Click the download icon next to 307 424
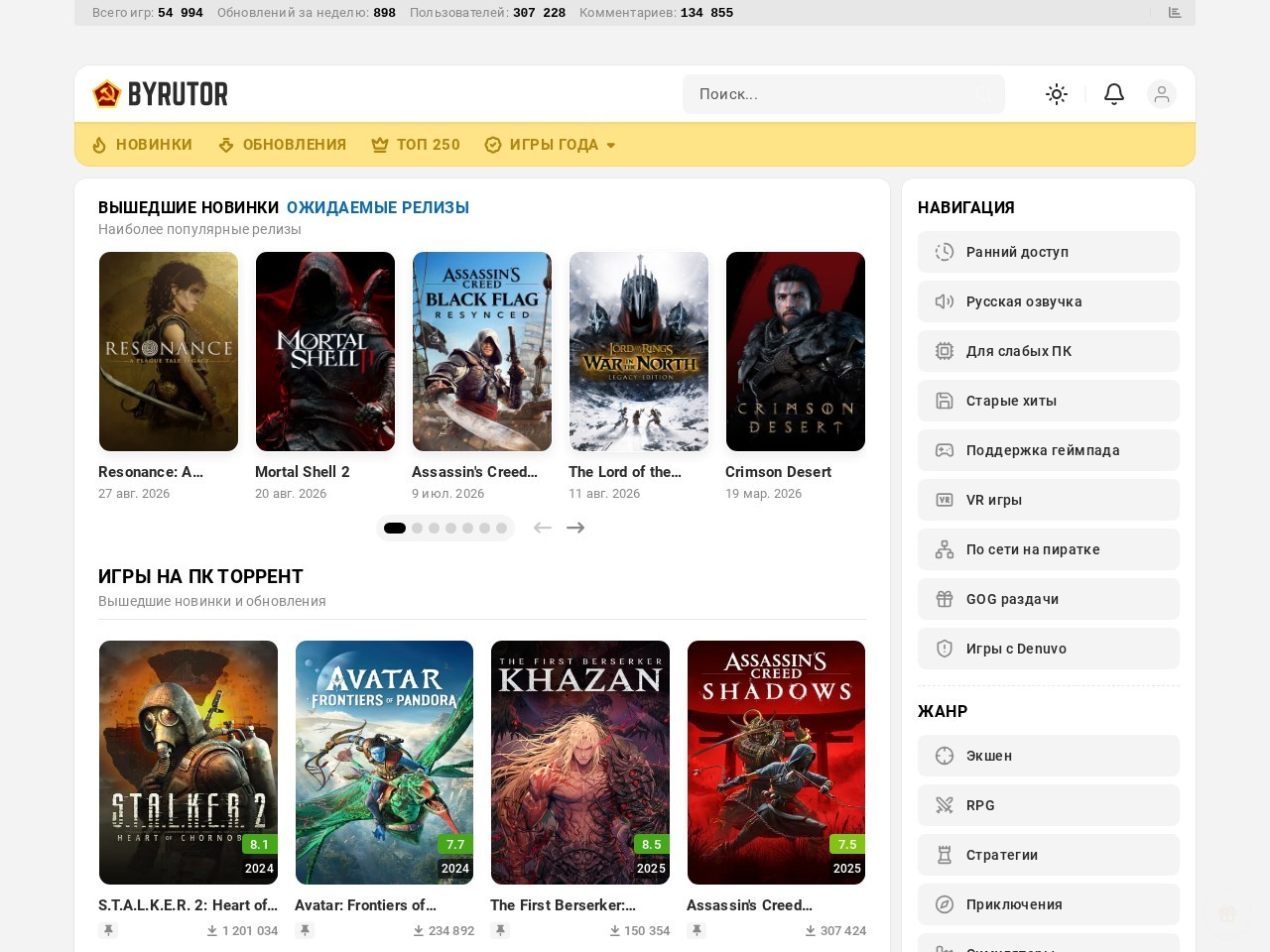This screenshot has width=1270, height=952. coord(811,931)
